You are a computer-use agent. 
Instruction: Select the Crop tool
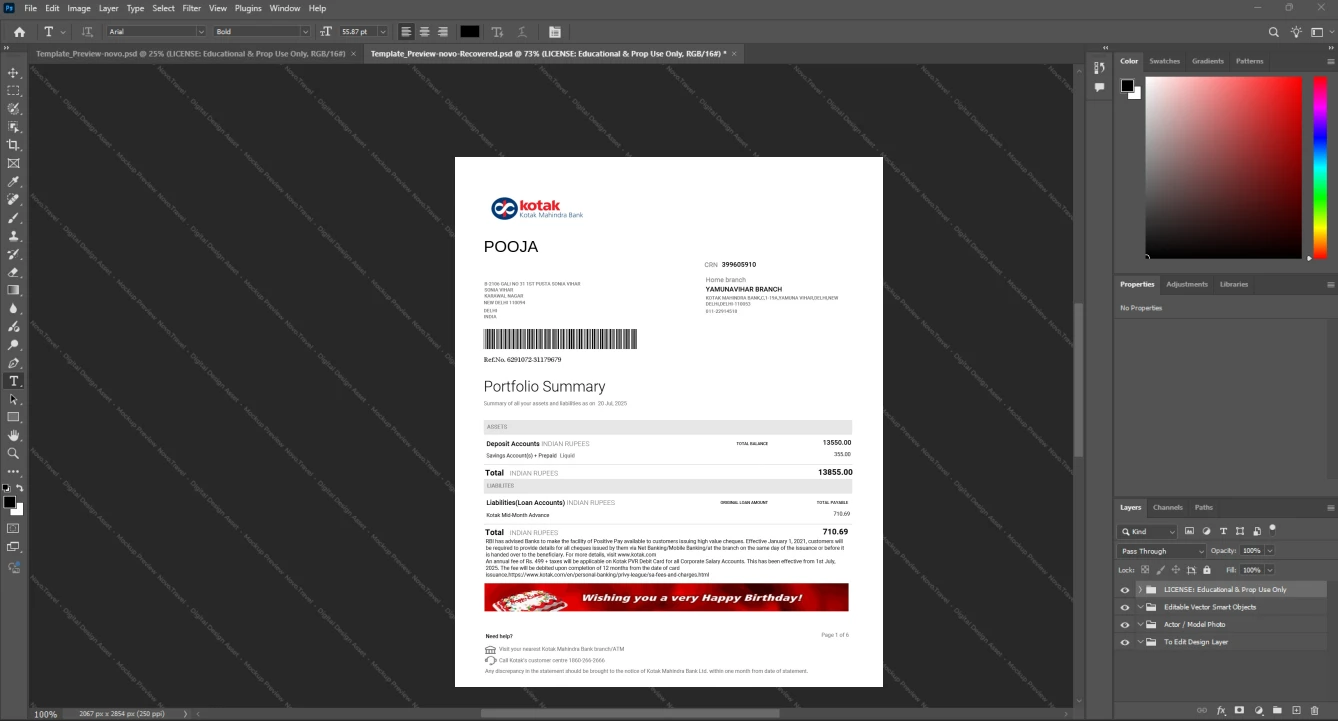[x=14, y=145]
